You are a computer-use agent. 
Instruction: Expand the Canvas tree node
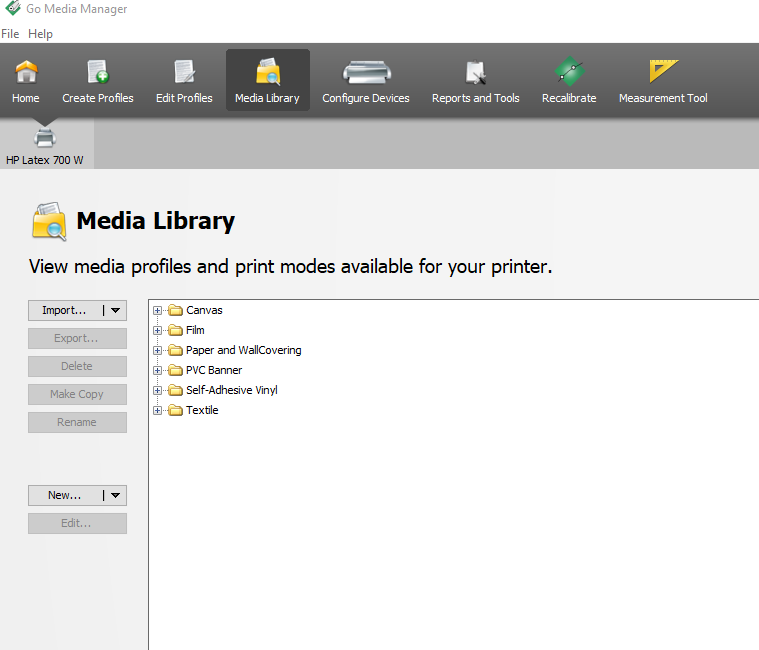tap(157, 310)
